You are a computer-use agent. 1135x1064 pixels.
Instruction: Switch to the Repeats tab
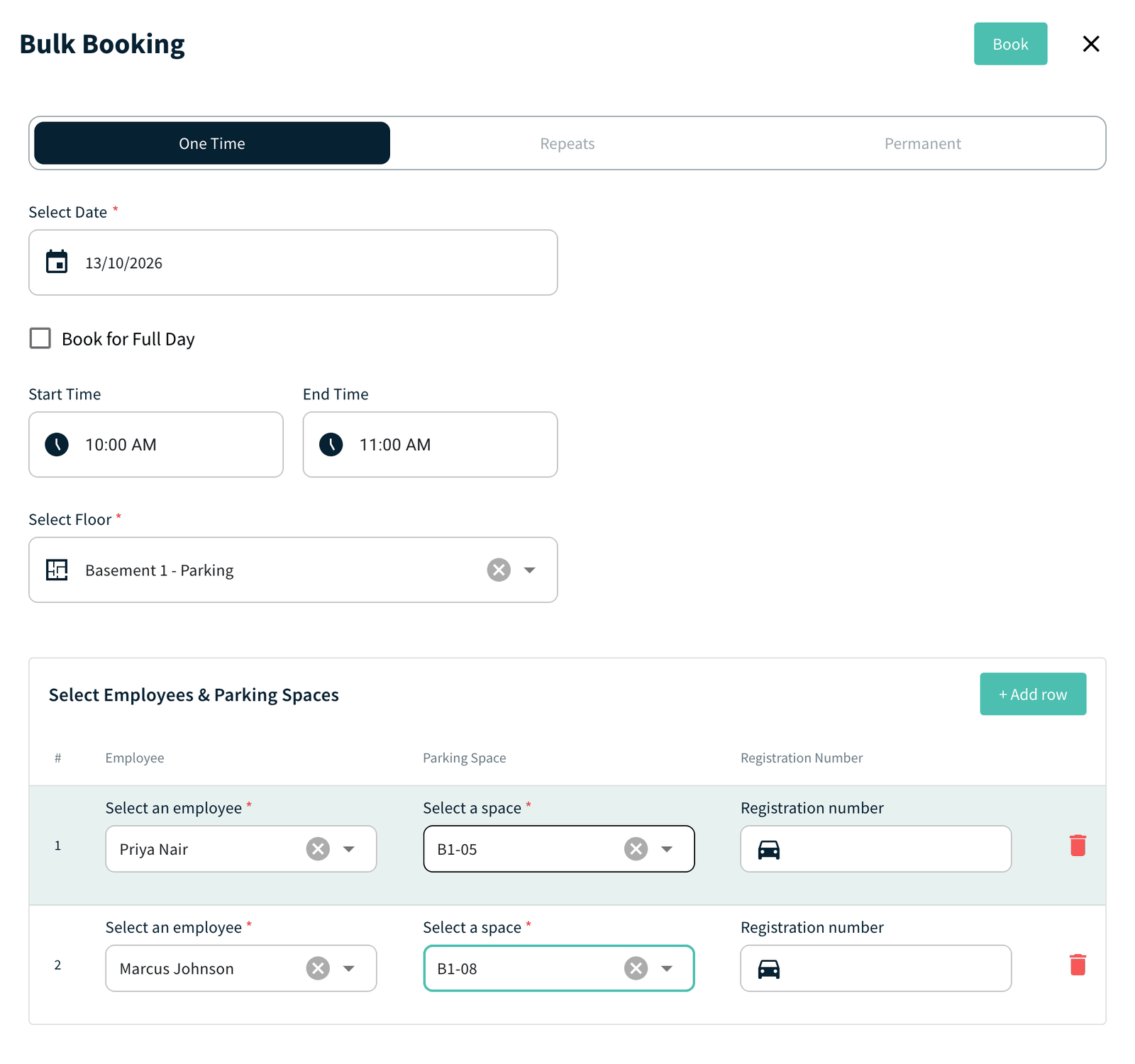click(x=567, y=143)
